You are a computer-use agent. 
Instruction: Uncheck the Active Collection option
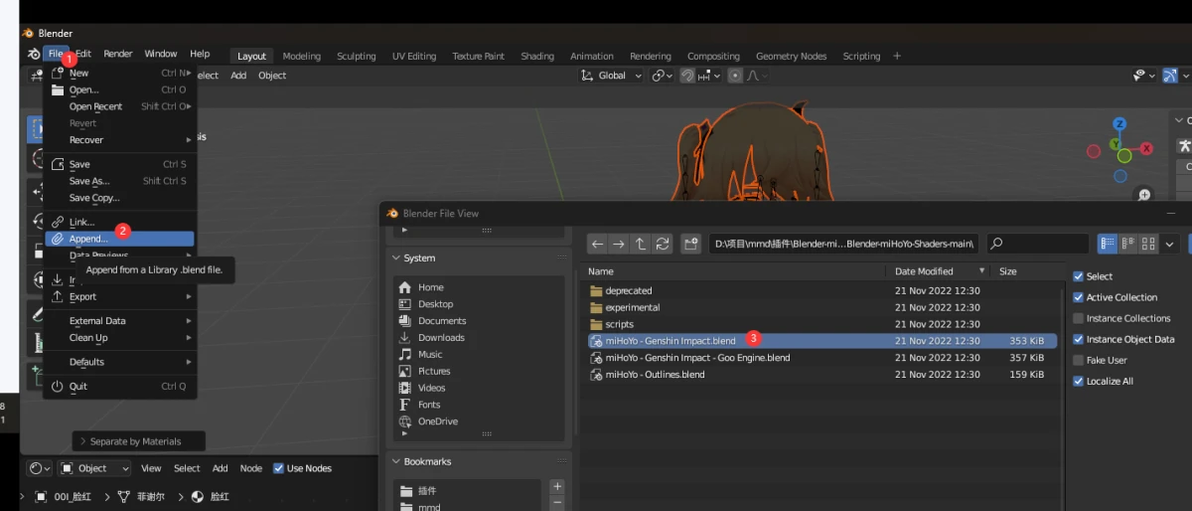(1078, 297)
